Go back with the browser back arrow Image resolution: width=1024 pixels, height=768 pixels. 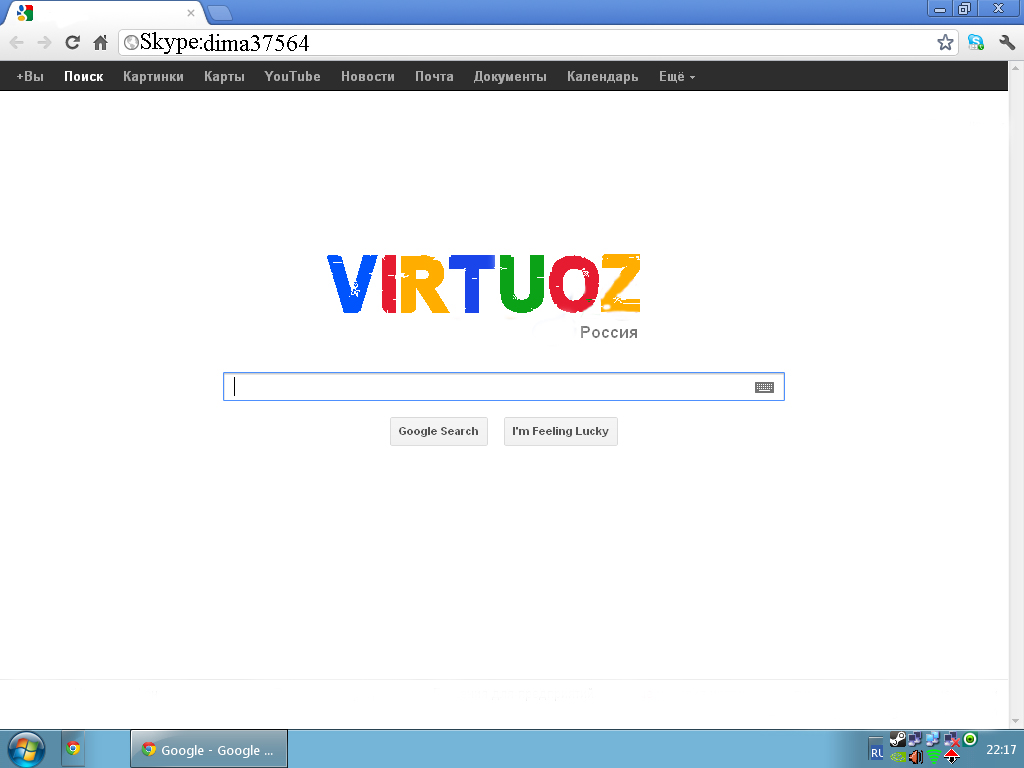[x=16, y=43]
